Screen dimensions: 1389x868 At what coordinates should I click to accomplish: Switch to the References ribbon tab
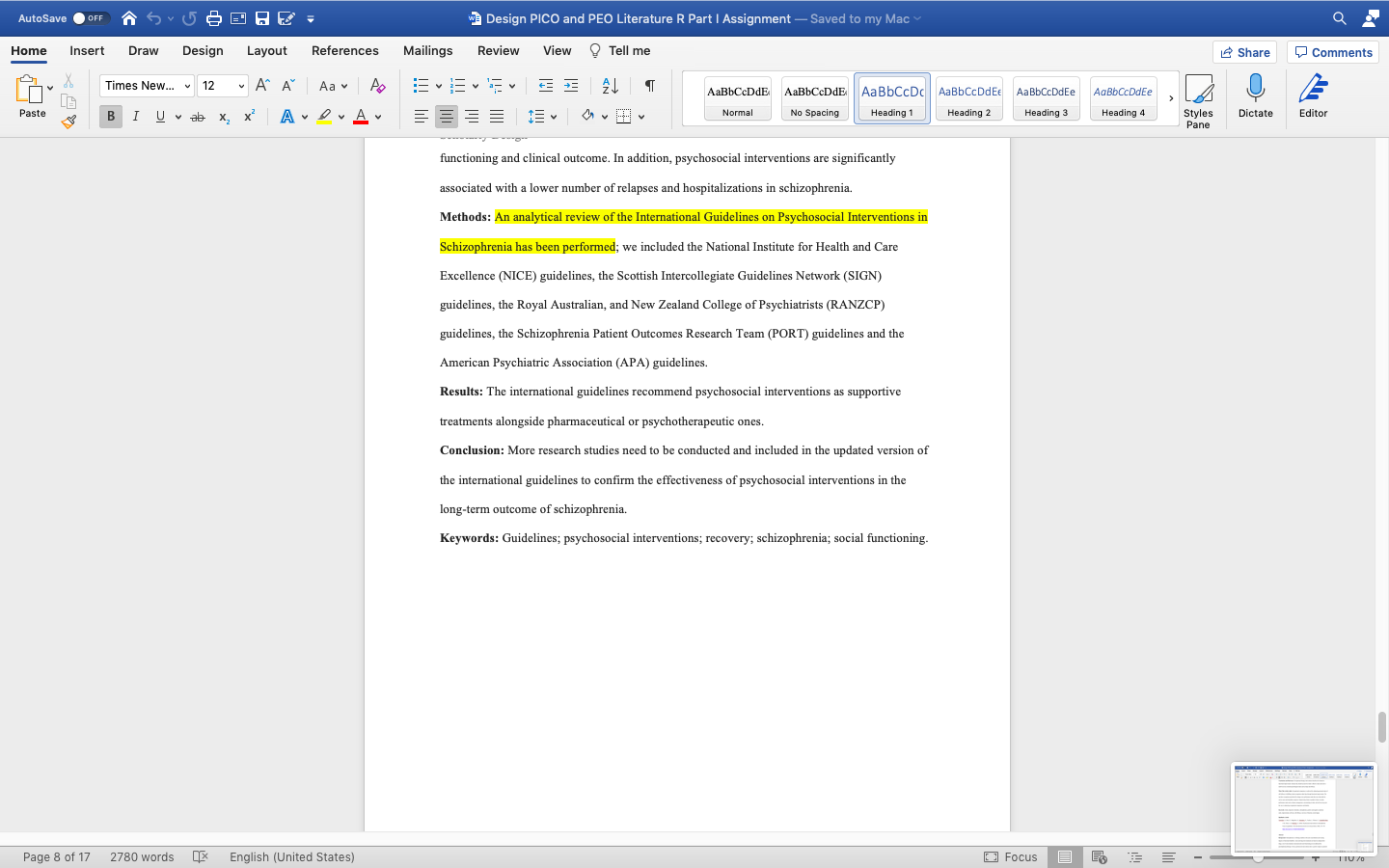click(x=344, y=50)
